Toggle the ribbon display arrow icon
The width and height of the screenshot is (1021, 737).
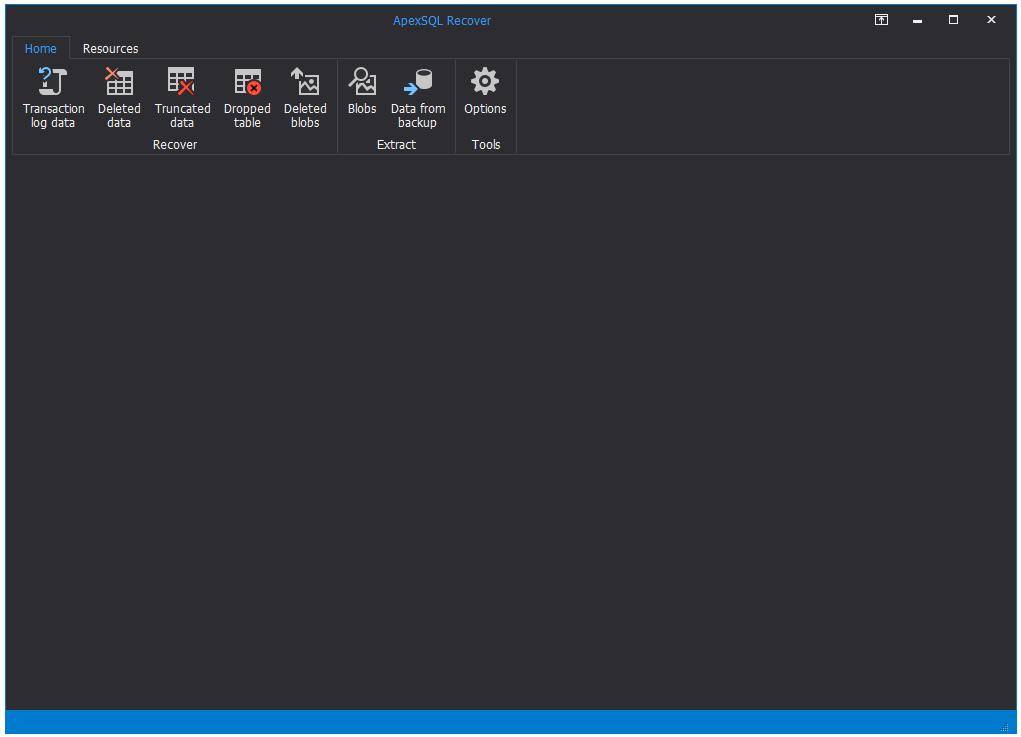881,19
